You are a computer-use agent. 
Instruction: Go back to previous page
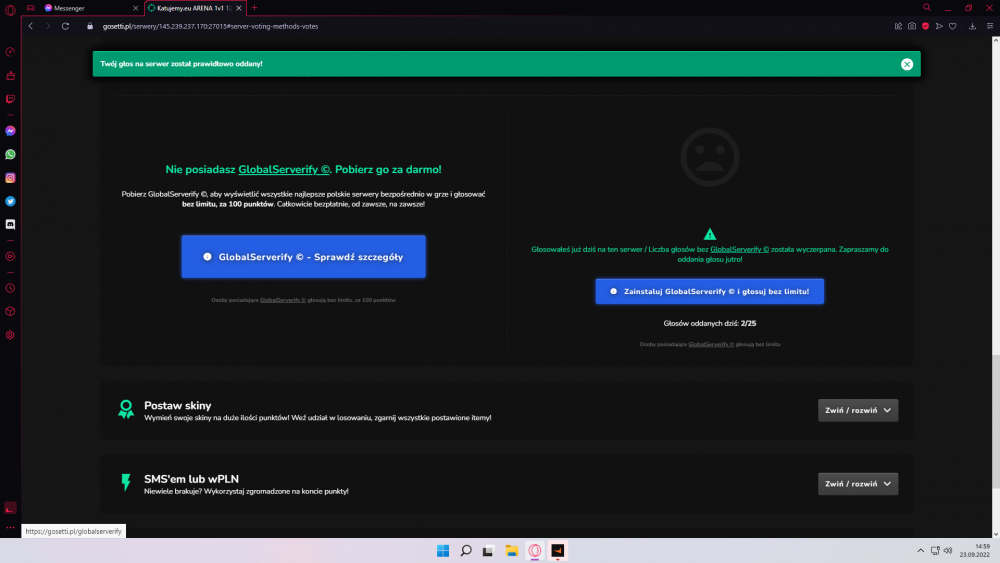[31, 26]
